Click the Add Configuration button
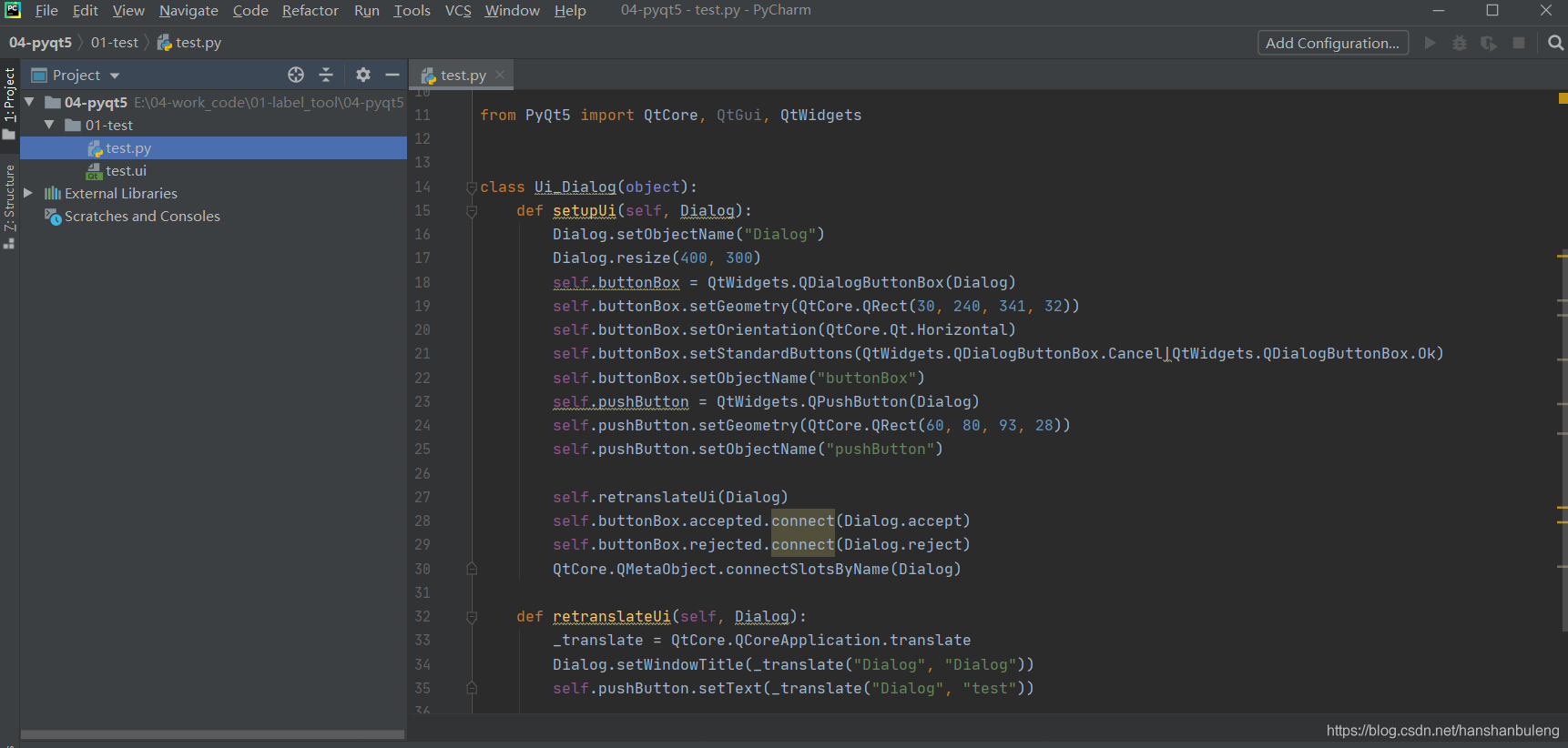The image size is (1568, 748). pos(1332,43)
